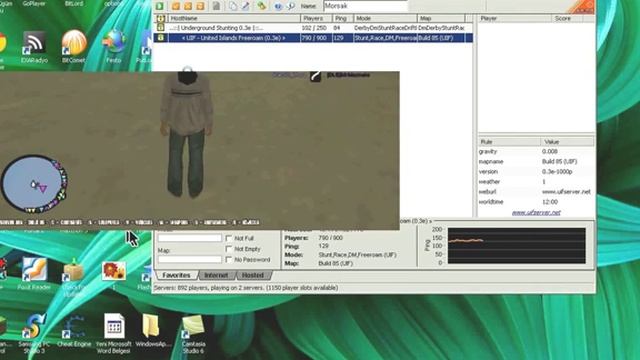The height and width of the screenshot is (360, 640).
Task: Open the www.uifserver.net link under rules
Action: (536, 213)
